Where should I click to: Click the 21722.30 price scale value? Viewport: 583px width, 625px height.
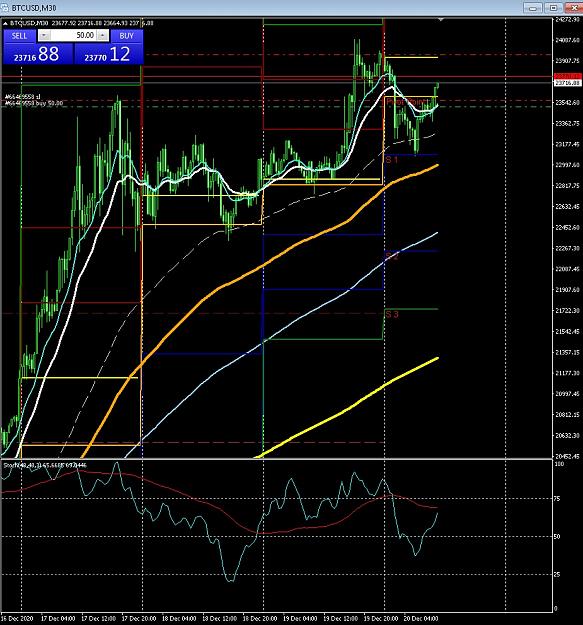coord(567,311)
